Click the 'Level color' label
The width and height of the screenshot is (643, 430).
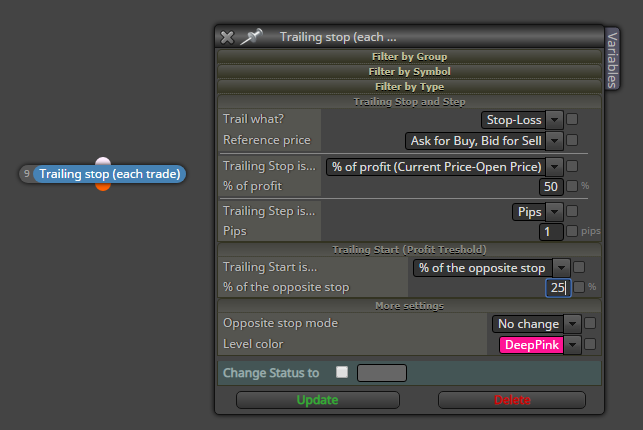tap(253, 344)
